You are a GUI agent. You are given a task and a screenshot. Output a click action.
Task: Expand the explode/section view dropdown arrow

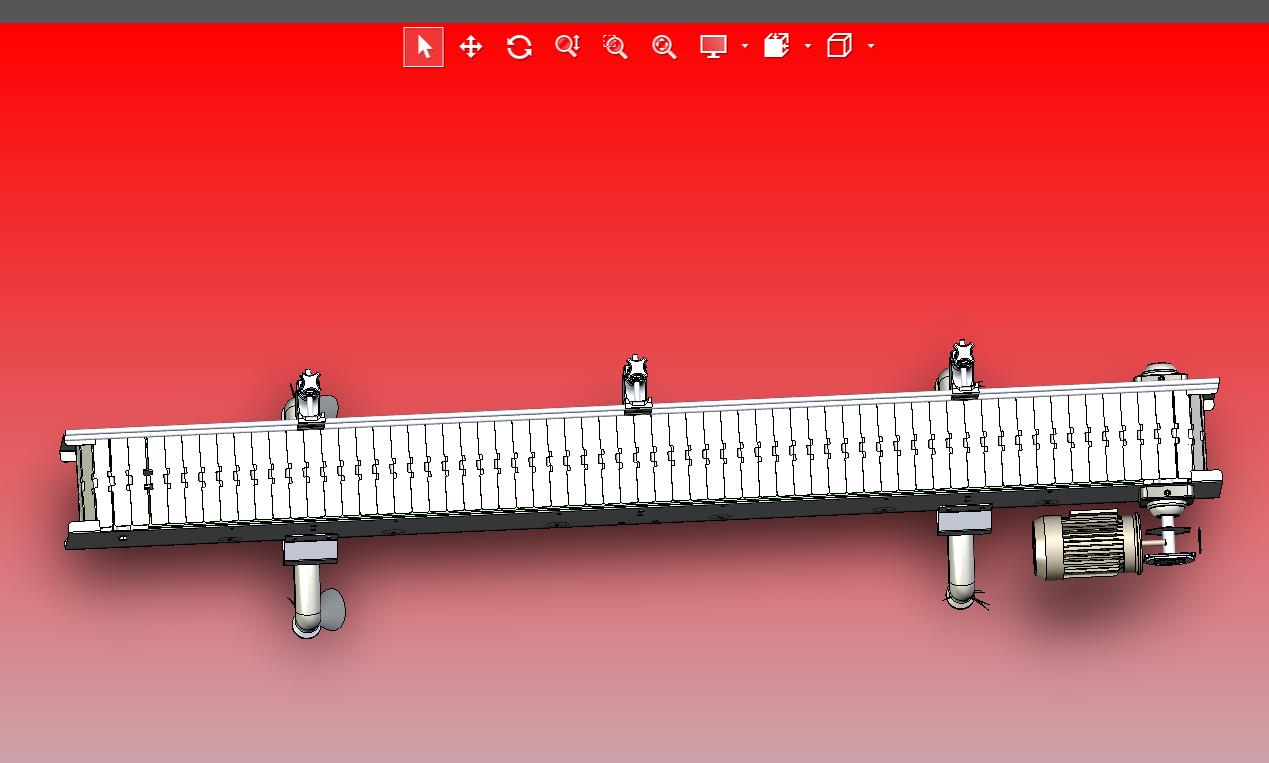(808, 47)
